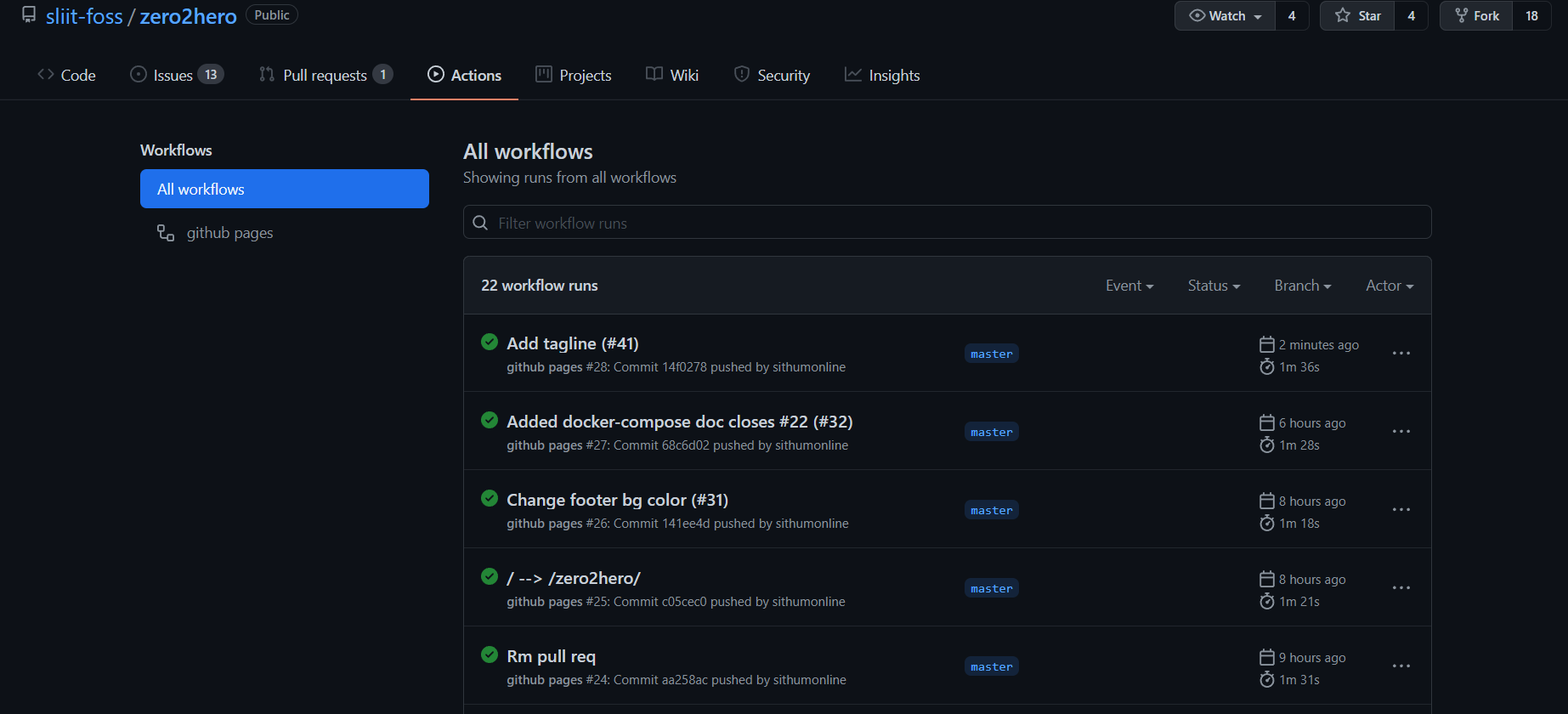Click stopwatch icon next to 1m 18s
1568x714 pixels.
[x=1267, y=523]
